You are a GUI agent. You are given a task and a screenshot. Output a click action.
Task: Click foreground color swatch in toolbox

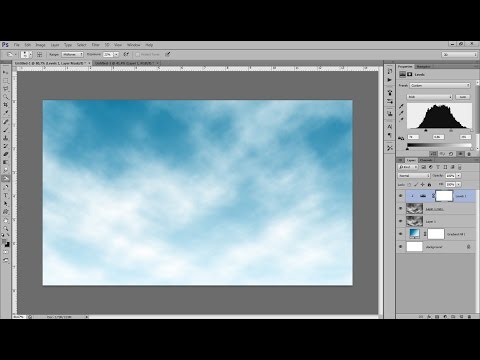(4, 242)
